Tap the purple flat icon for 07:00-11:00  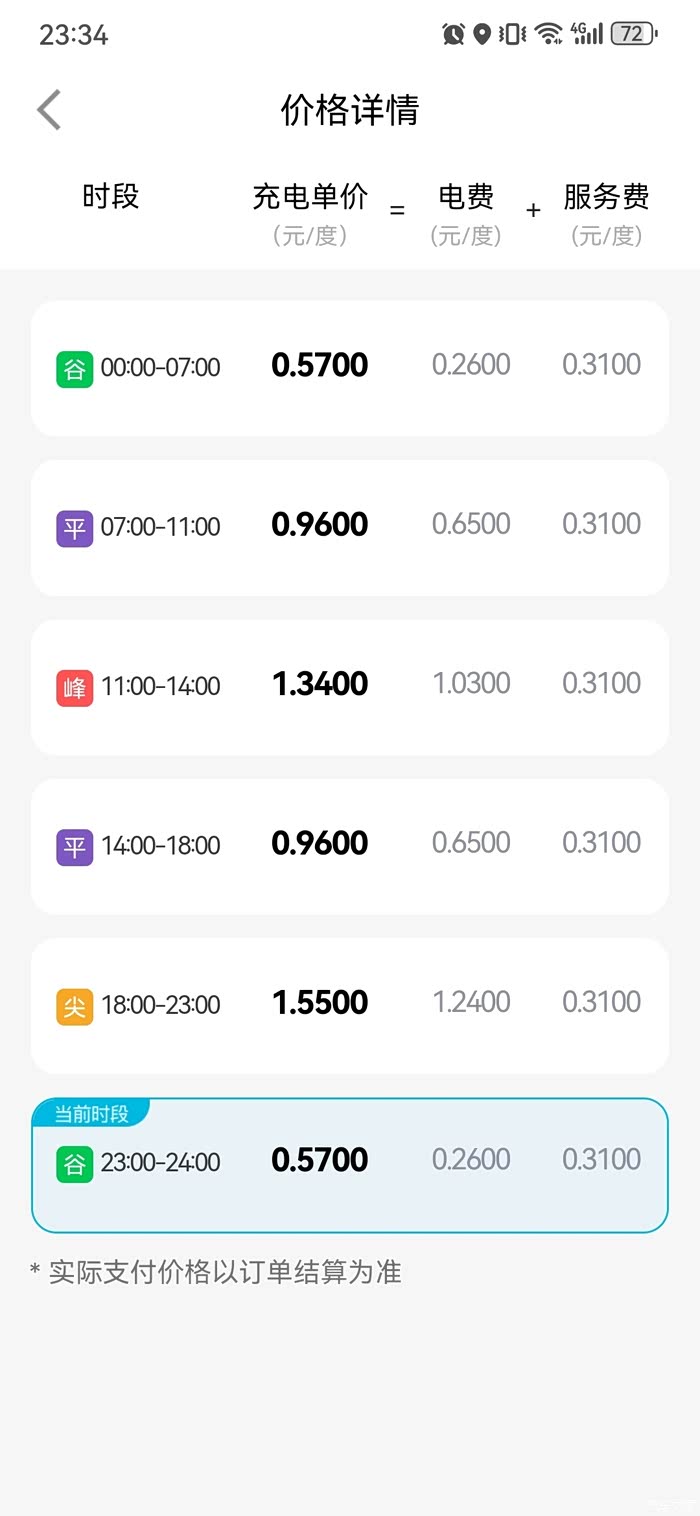point(74,528)
